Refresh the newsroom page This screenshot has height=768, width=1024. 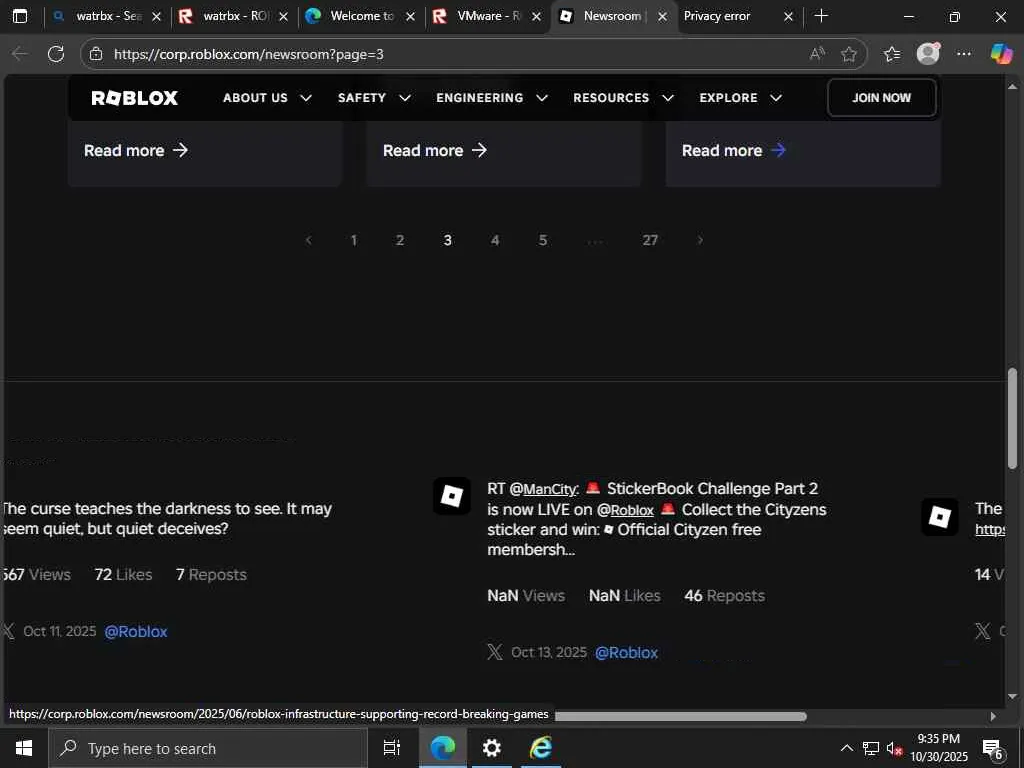(56, 54)
